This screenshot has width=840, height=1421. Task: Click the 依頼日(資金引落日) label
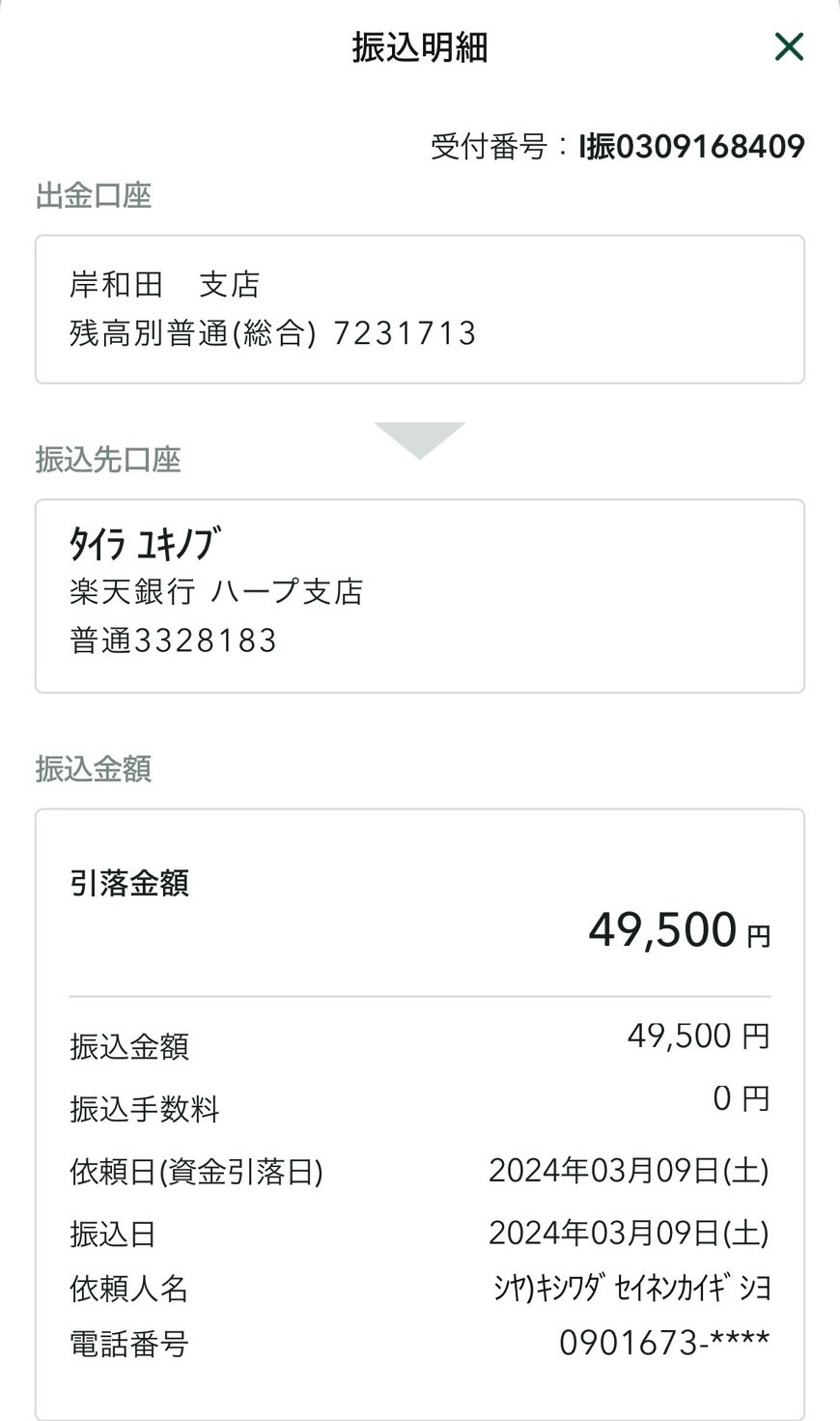(x=196, y=1172)
